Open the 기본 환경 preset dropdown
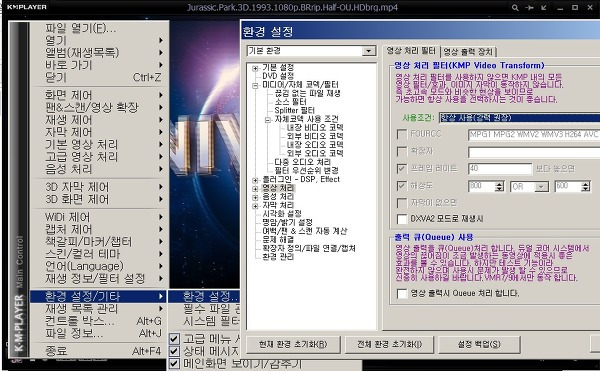This screenshot has width=600, height=371. [x=368, y=51]
